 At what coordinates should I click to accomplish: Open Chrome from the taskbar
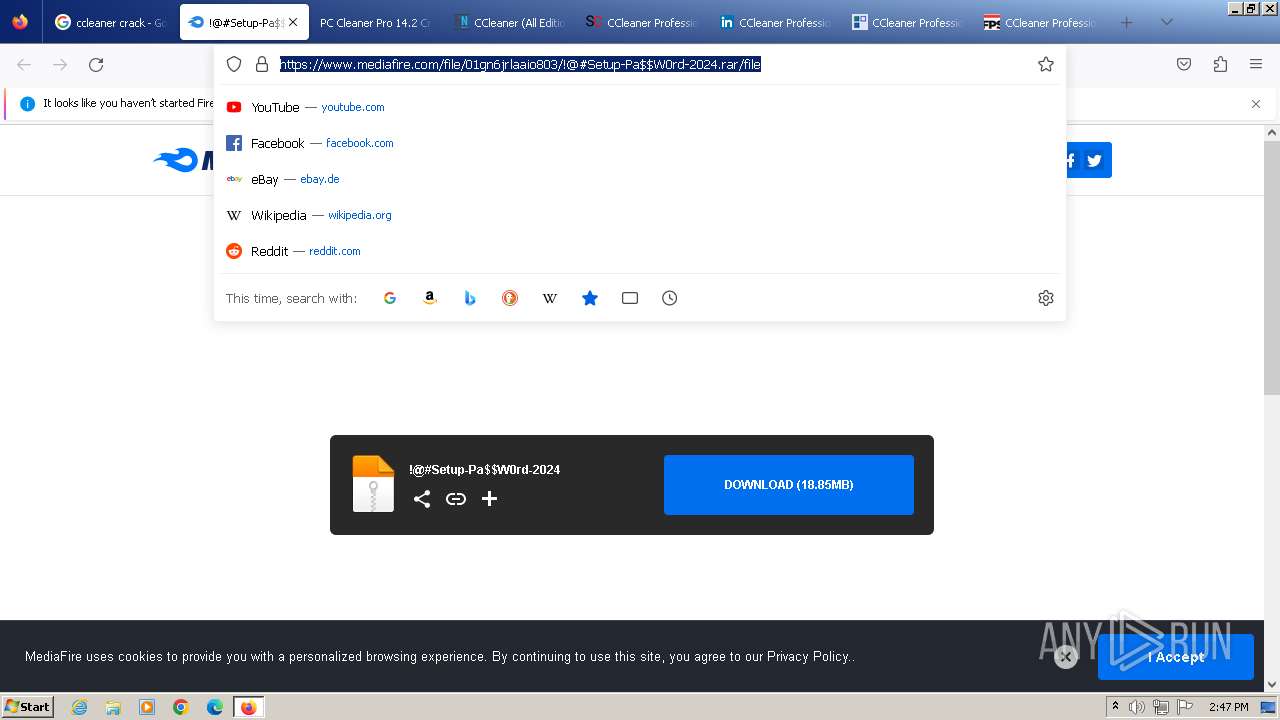pos(181,707)
